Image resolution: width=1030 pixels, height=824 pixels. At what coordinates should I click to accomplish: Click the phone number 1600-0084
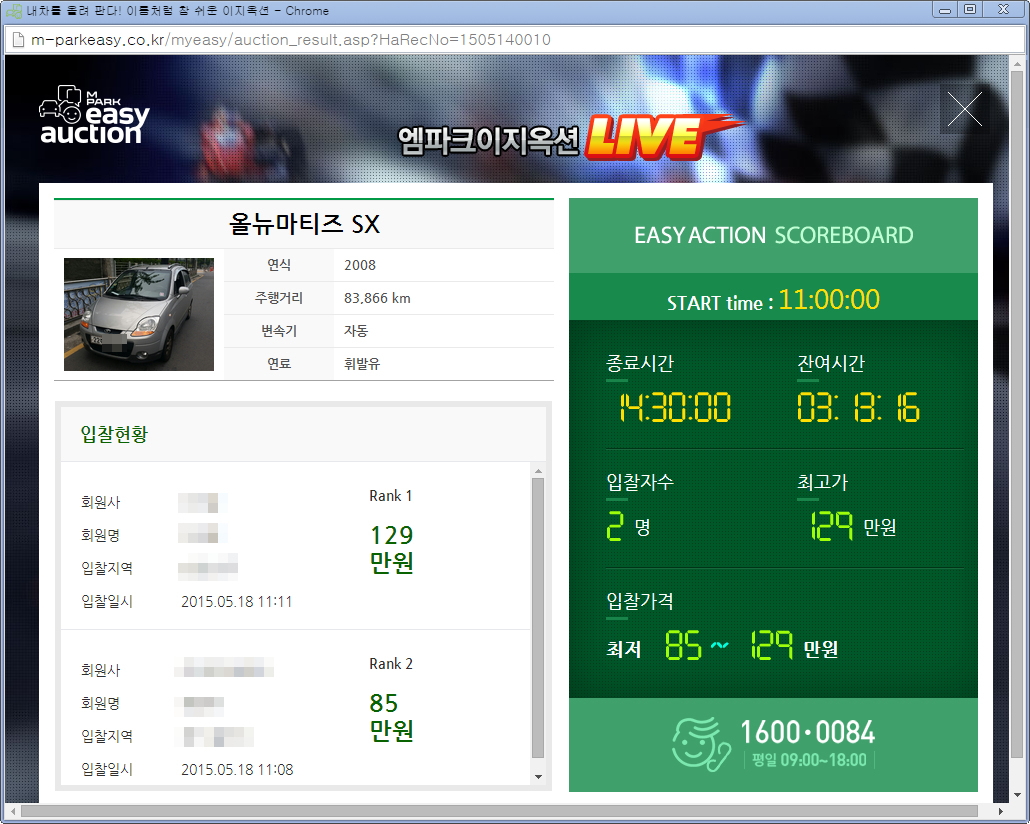807,733
